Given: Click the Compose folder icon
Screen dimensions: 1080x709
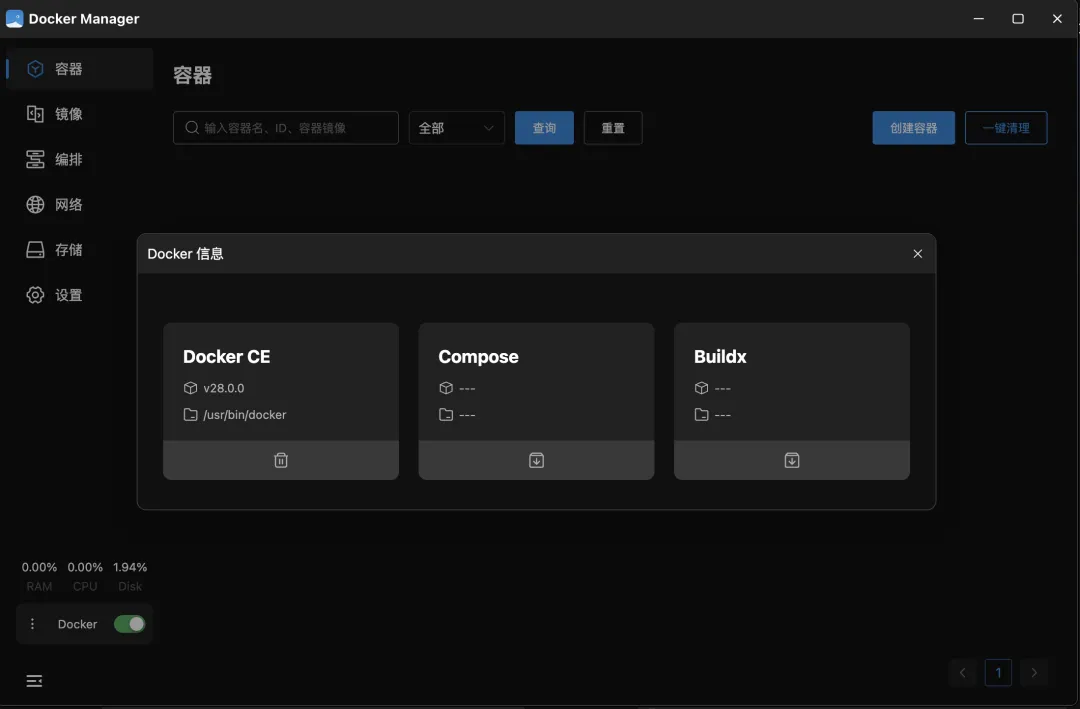Looking at the screenshot, I should (x=446, y=415).
